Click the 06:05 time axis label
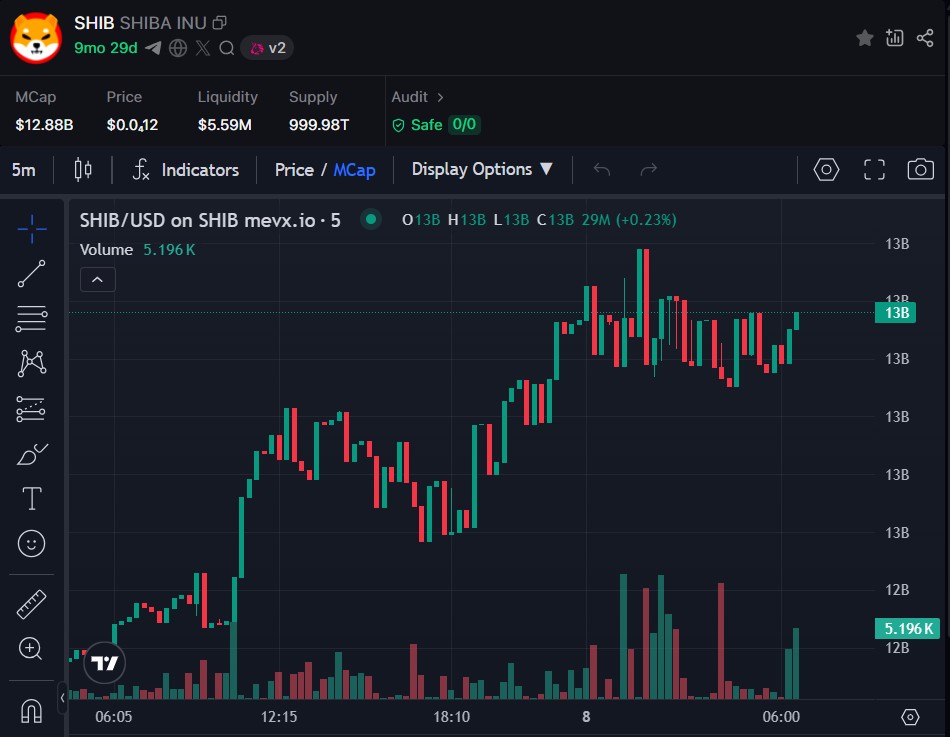The width and height of the screenshot is (950, 737). pos(113,717)
